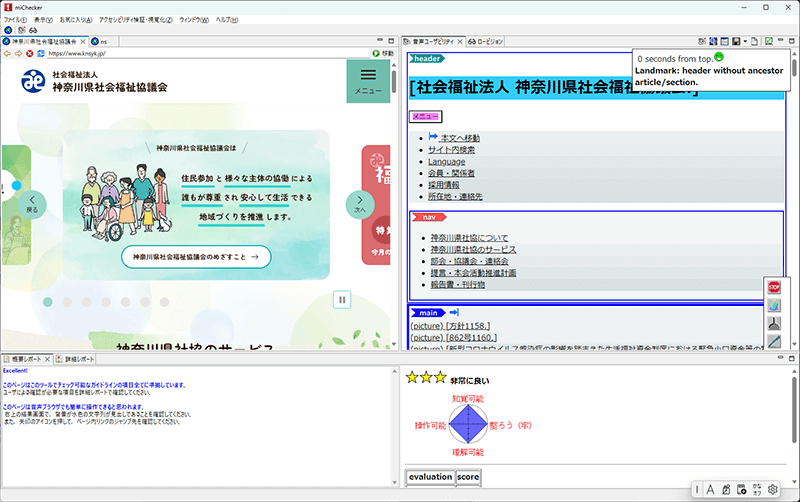This screenshot has width=800, height=502.
Task: Click the 所在地・連絡先 link
Action: (455, 196)
